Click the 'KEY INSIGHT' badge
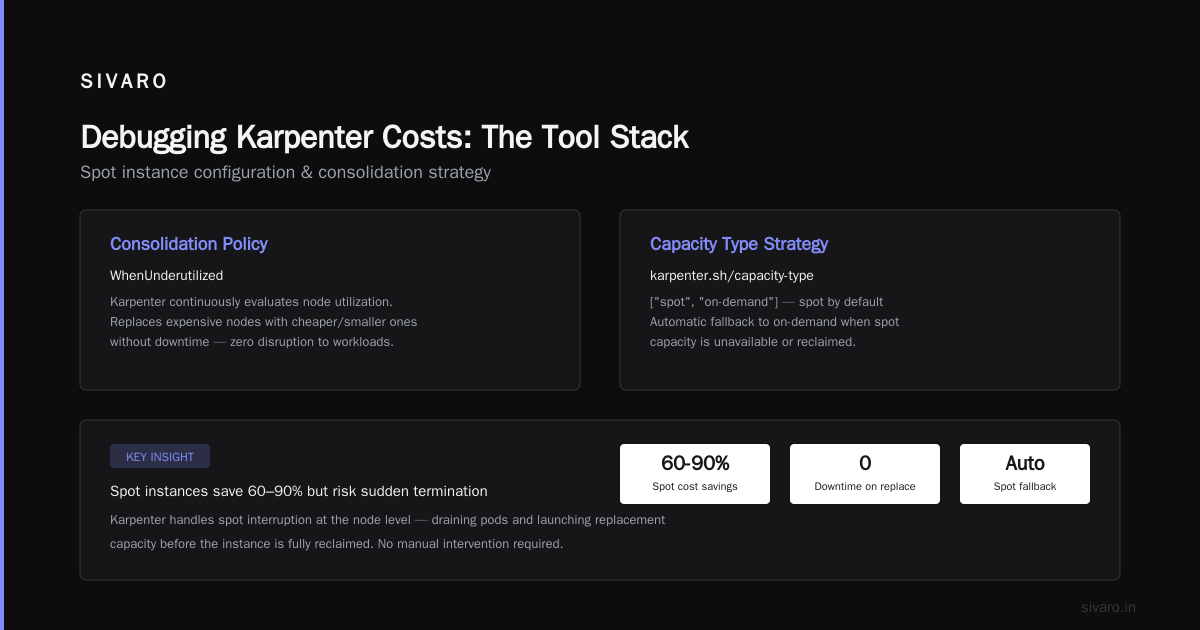1200x630 pixels. [160, 456]
